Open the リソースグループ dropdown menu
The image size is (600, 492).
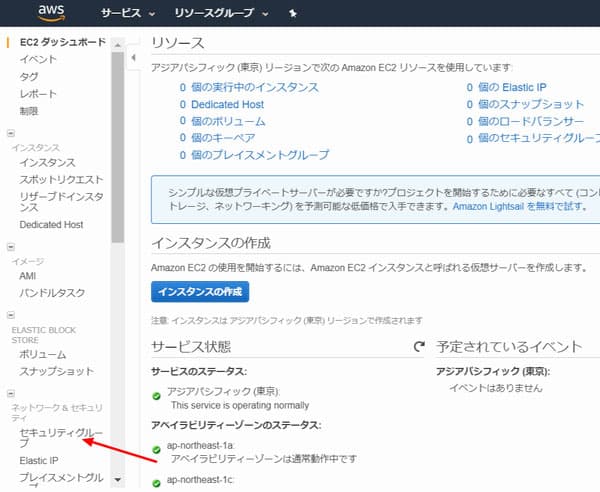221,13
